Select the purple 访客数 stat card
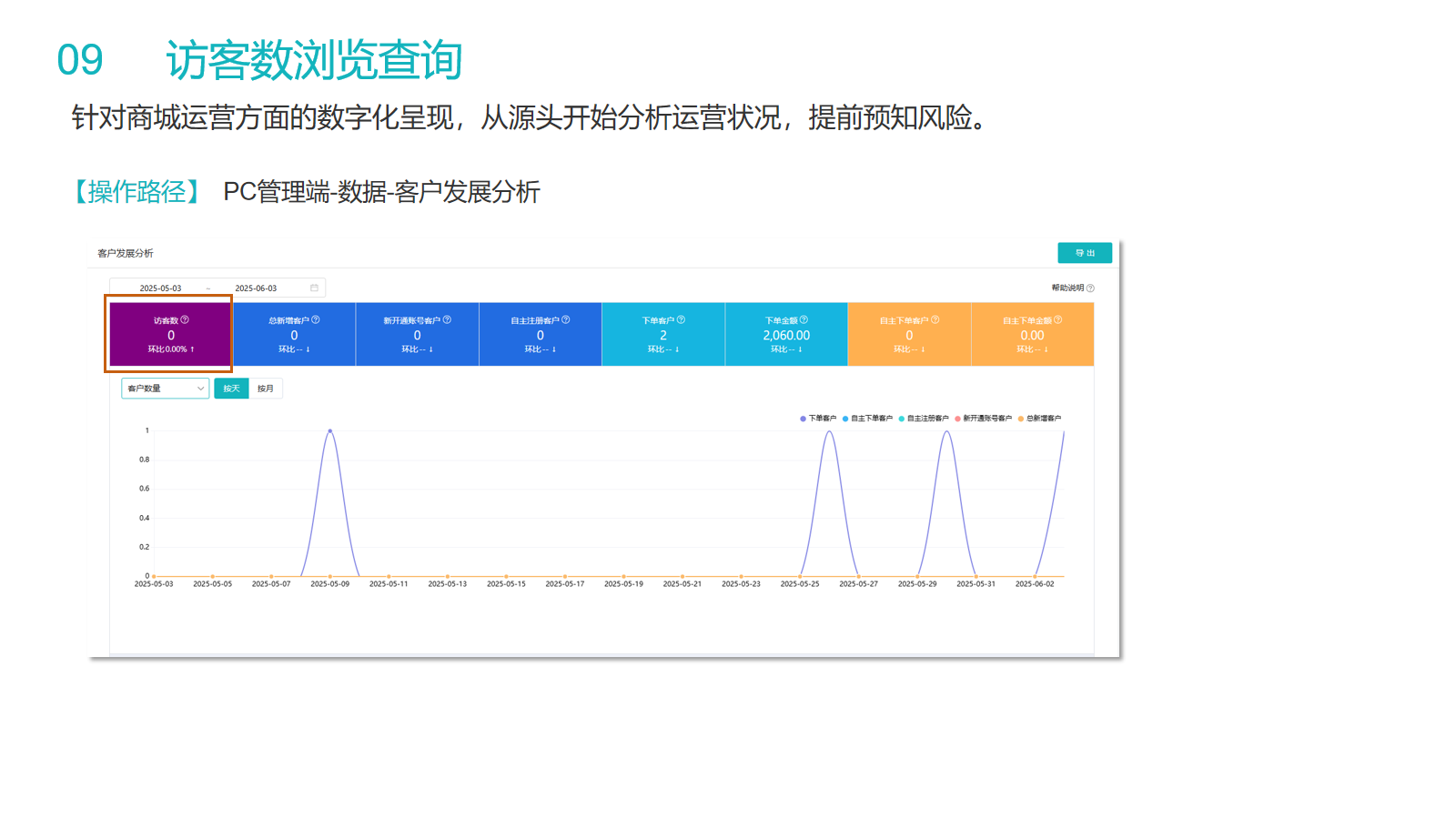1456x819 pixels. (x=170, y=334)
